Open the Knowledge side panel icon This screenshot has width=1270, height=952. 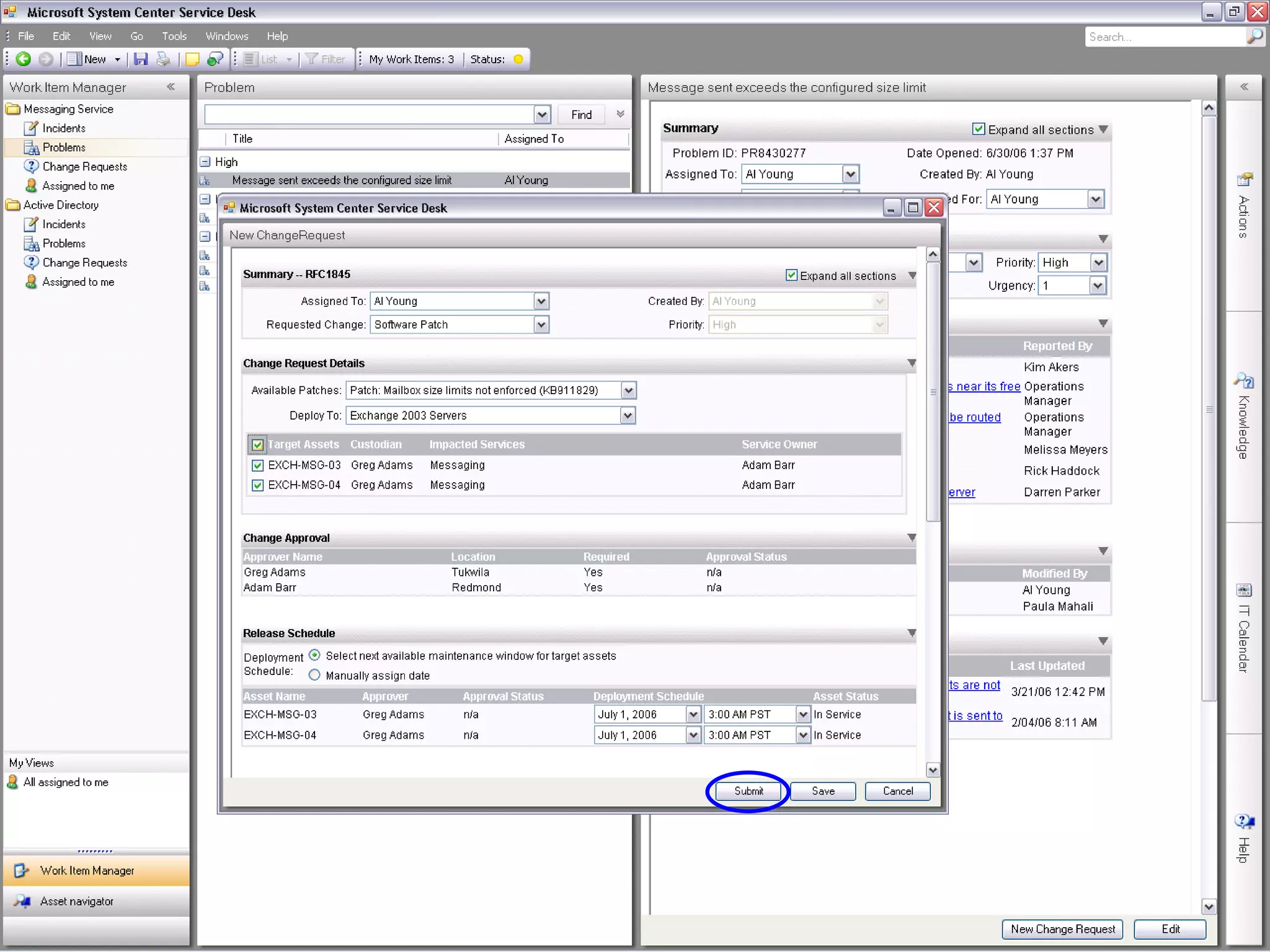(1244, 381)
